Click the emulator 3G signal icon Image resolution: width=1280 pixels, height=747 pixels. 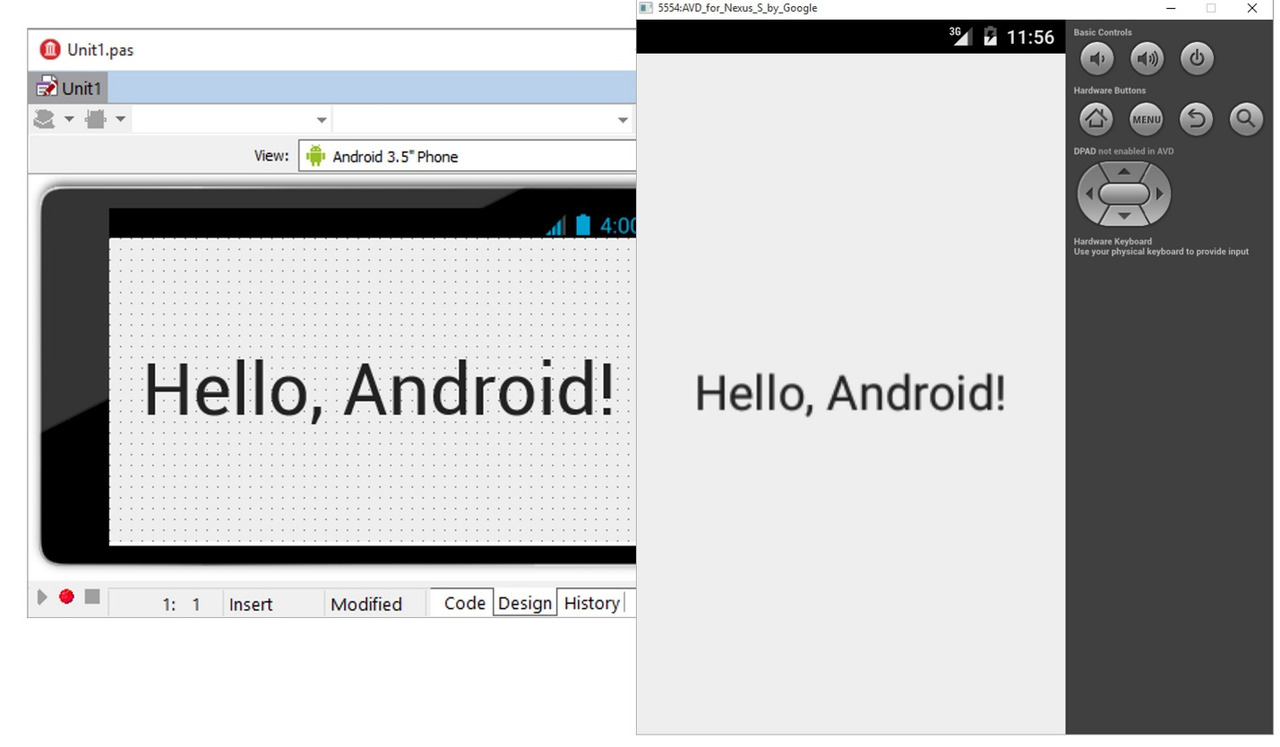pos(961,36)
